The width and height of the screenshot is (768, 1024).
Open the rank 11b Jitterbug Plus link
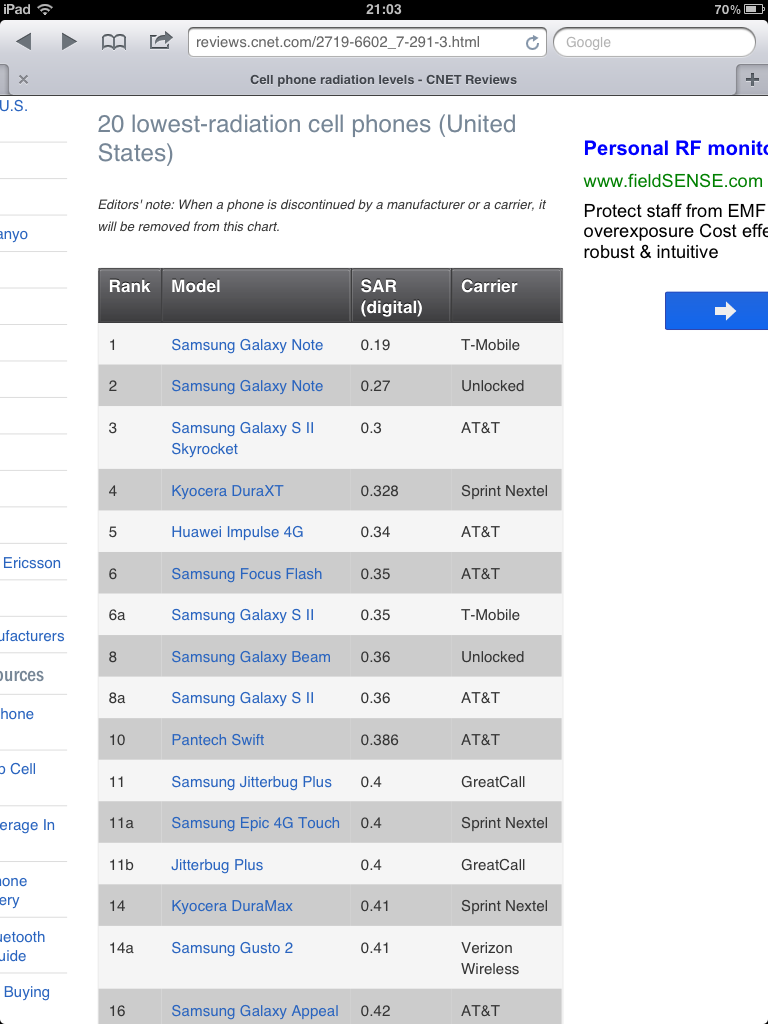tap(217, 865)
